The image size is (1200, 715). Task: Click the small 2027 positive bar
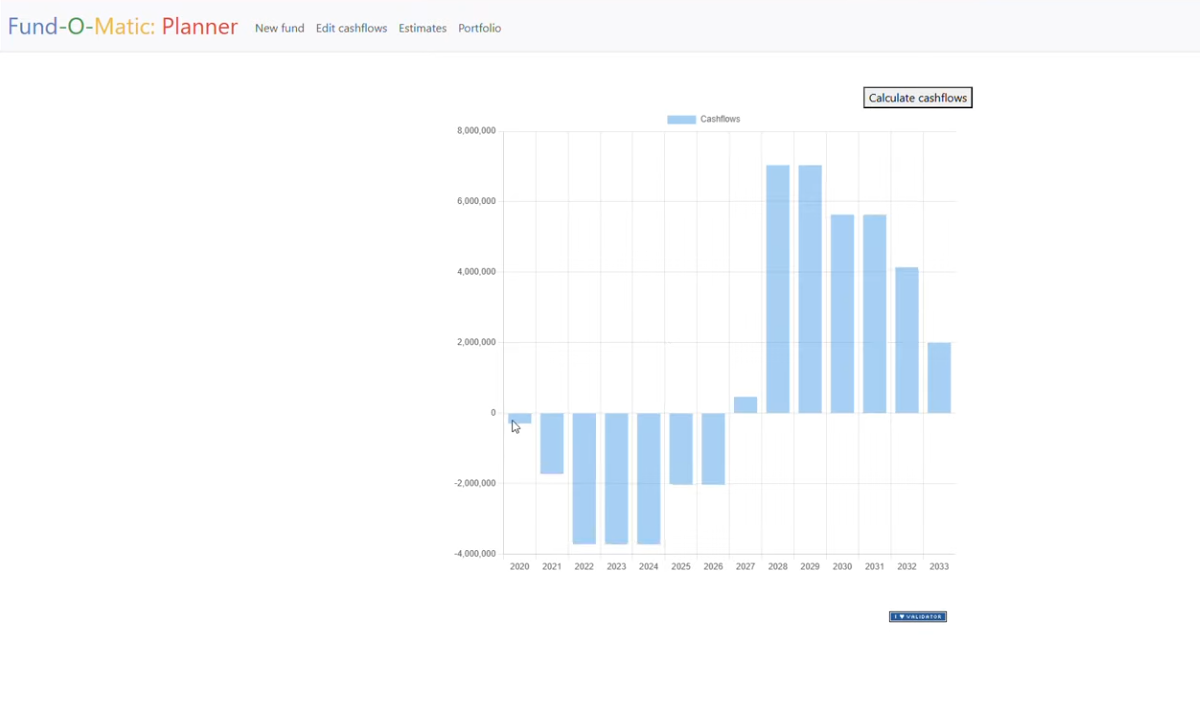tap(745, 405)
